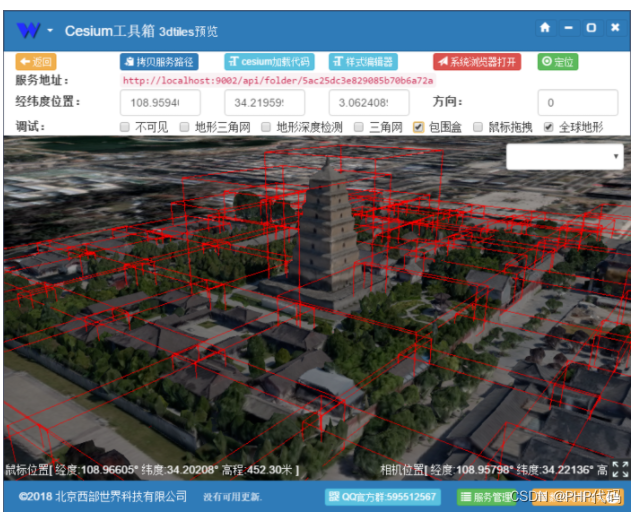Enable the 鼠标拖拽 mouse drag checkbox
Screen dimensions: 637x513
478,127
